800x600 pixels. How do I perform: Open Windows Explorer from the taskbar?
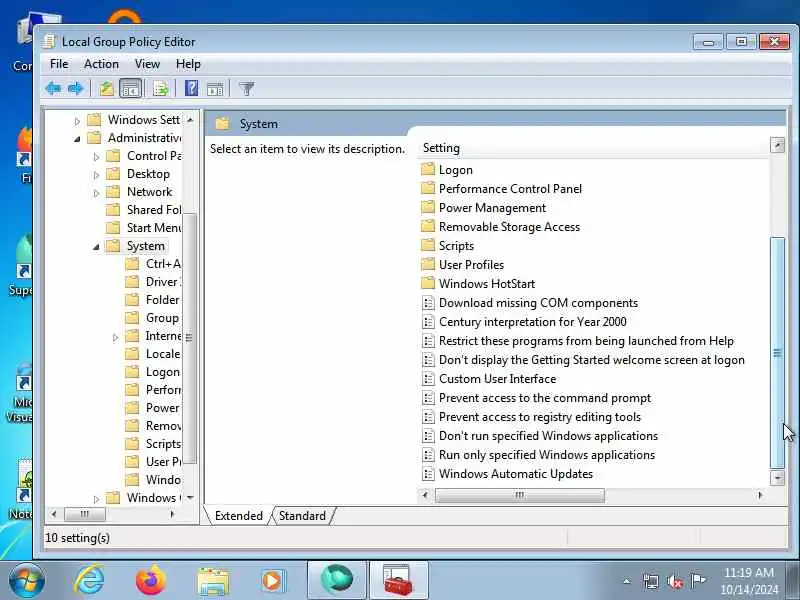[x=212, y=581]
